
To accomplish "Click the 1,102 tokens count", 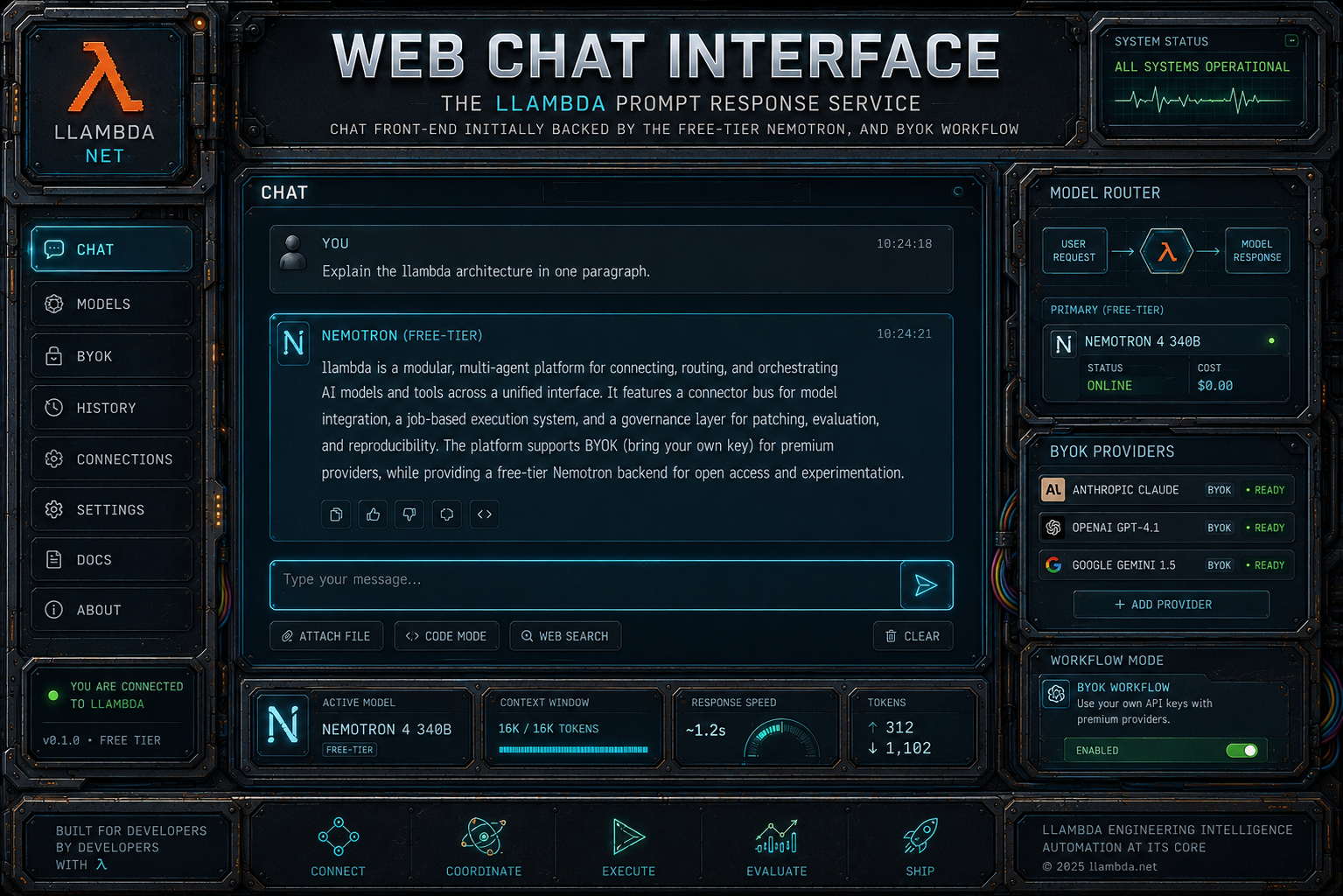I will pos(907,748).
